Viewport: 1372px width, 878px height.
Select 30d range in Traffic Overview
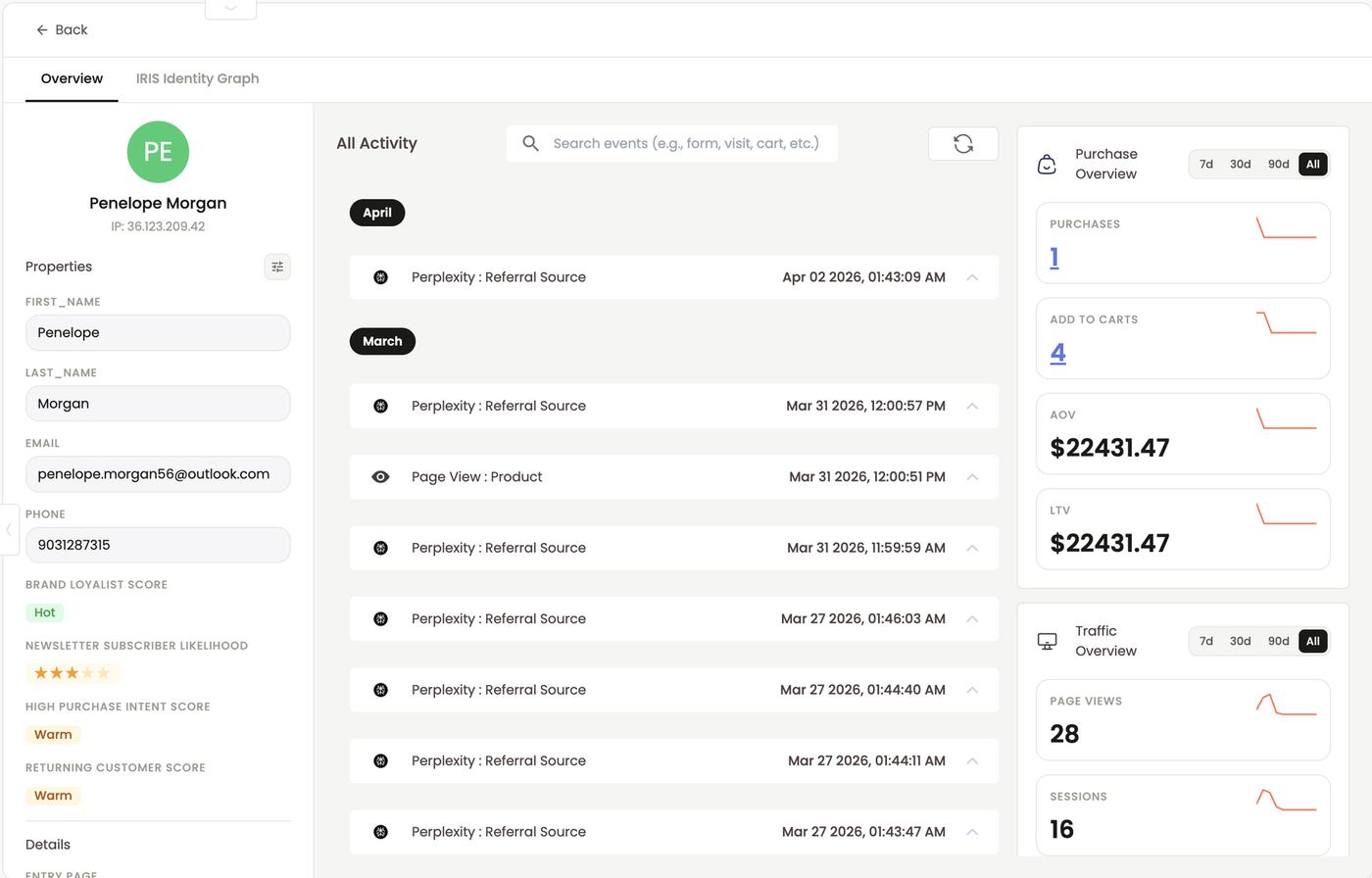1241,641
